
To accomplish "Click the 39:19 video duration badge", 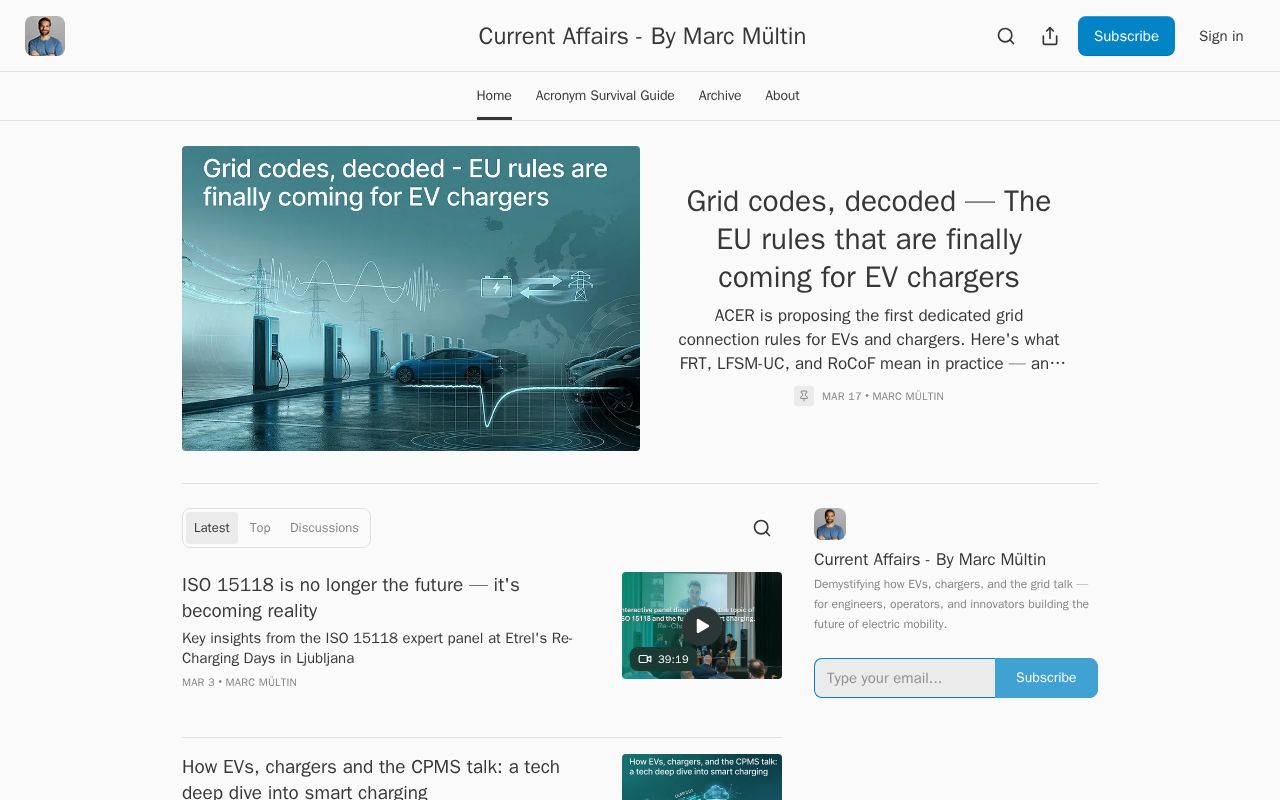I will (663, 659).
